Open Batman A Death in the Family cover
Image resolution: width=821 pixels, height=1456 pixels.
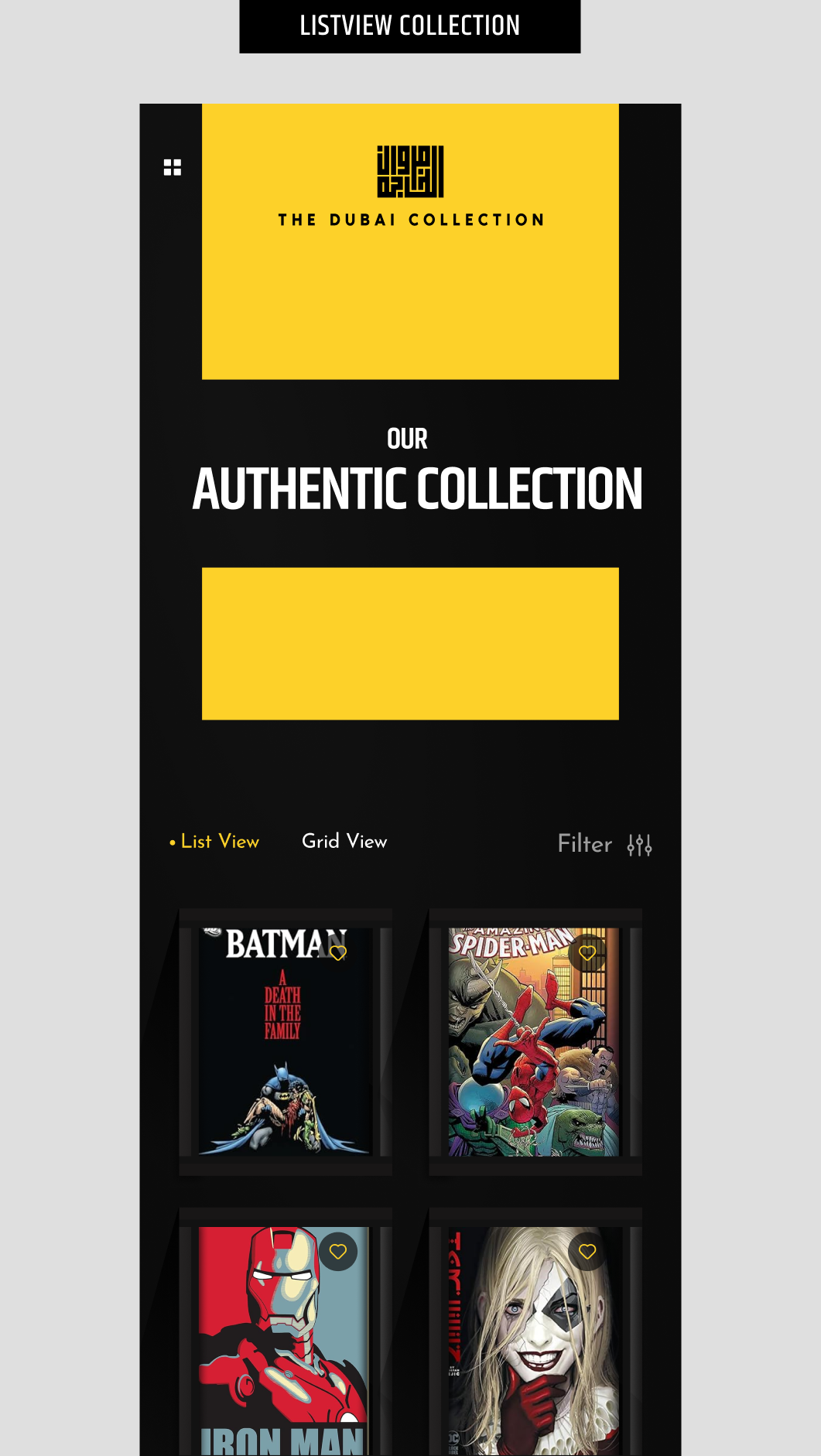(285, 1041)
